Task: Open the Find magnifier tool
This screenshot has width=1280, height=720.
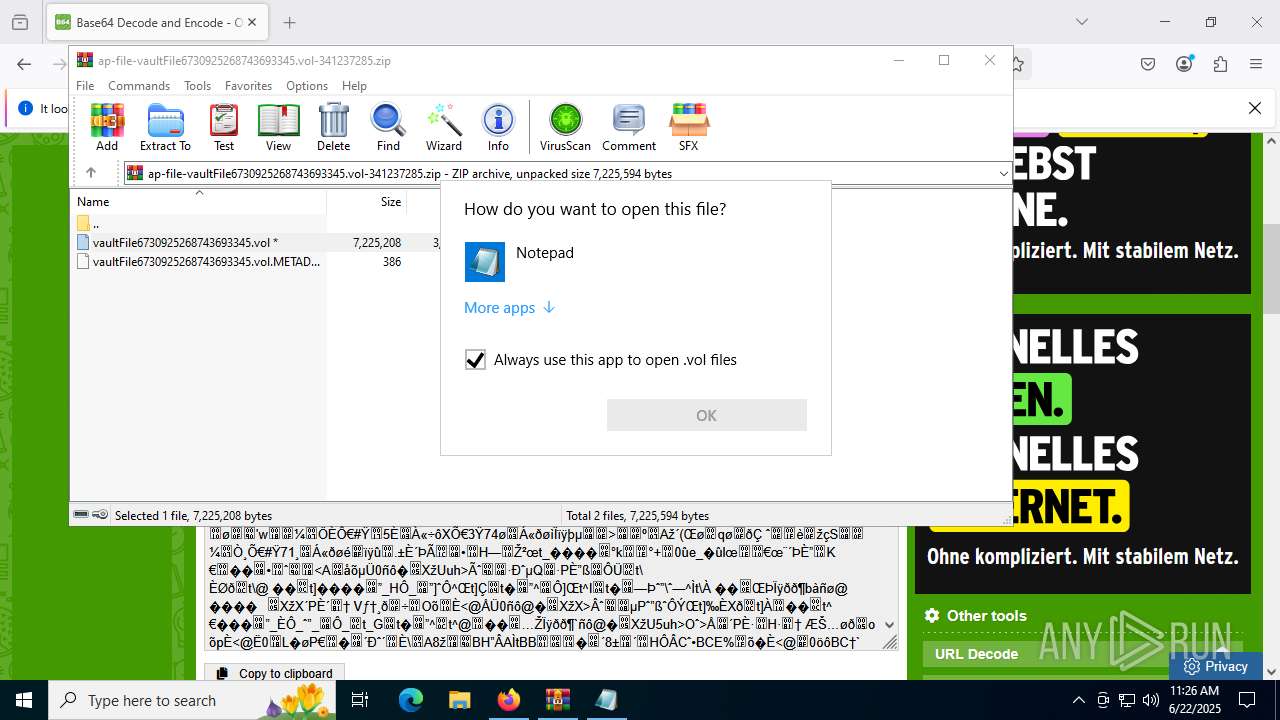Action: click(x=388, y=127)
